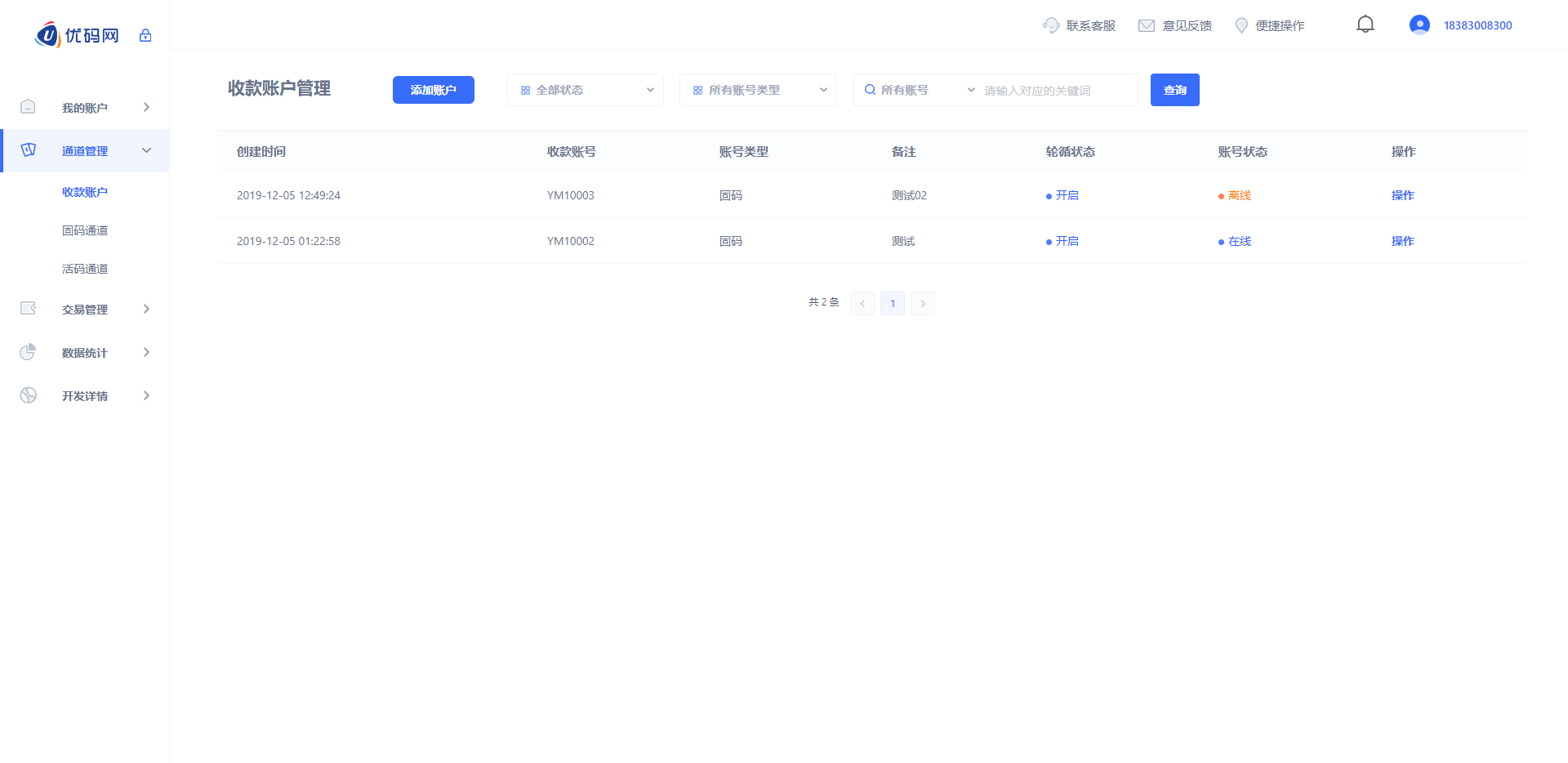Click the notification bell icon
Image resolution: width=1568 pixels, height=763 pixels.
pyautogui.click(x=1365, y=25)
